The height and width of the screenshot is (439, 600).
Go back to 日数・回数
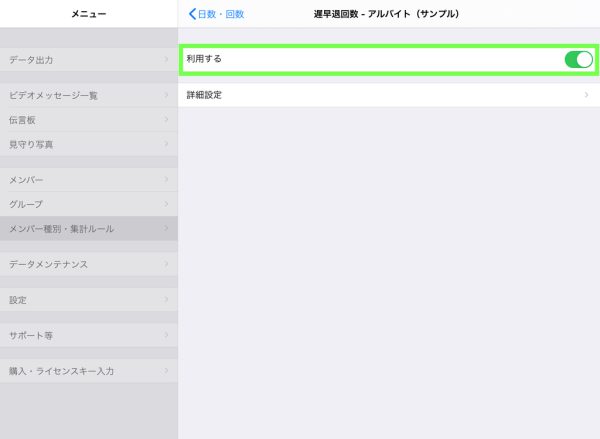[x=217, y=14]
